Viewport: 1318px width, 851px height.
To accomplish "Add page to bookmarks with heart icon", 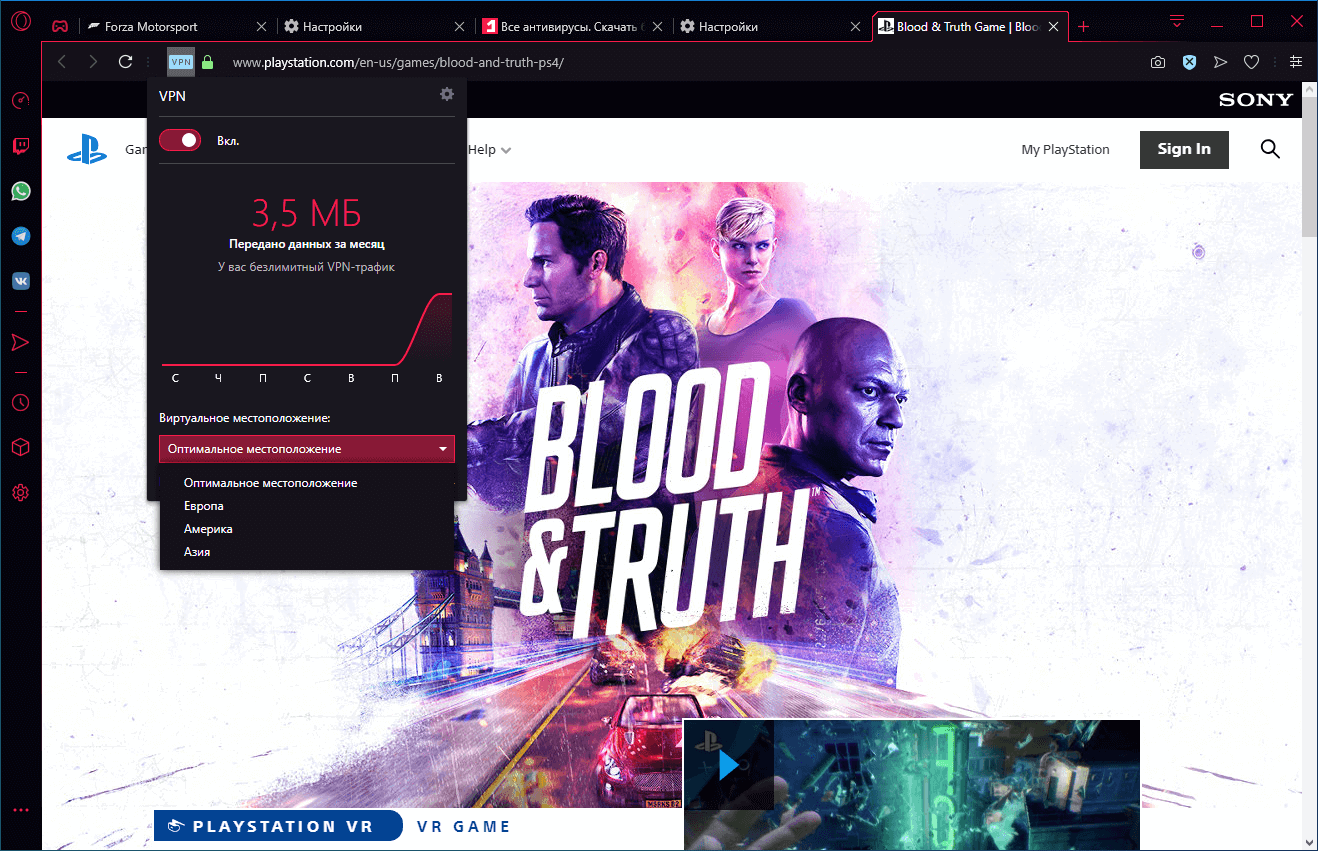I will 1251,62.
